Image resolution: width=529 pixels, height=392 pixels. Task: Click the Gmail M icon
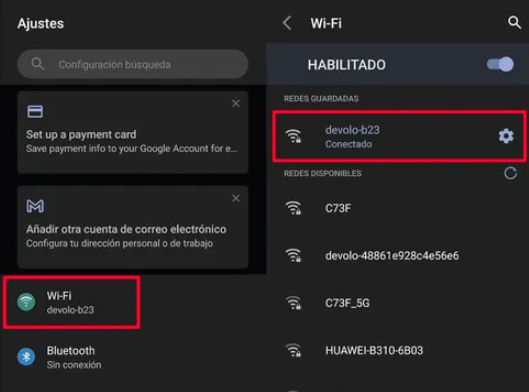click(35, 206)
